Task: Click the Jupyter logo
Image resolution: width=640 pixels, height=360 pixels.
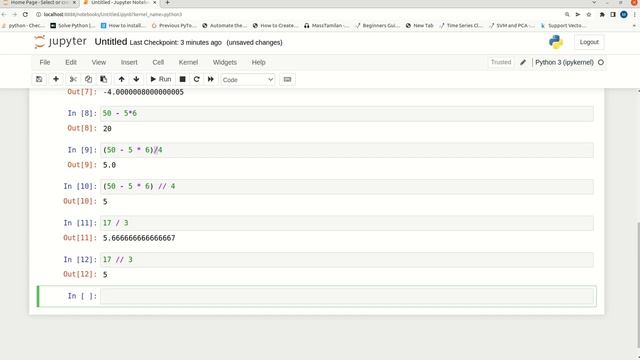Action: pyautogui.click(x=60, y=42)
